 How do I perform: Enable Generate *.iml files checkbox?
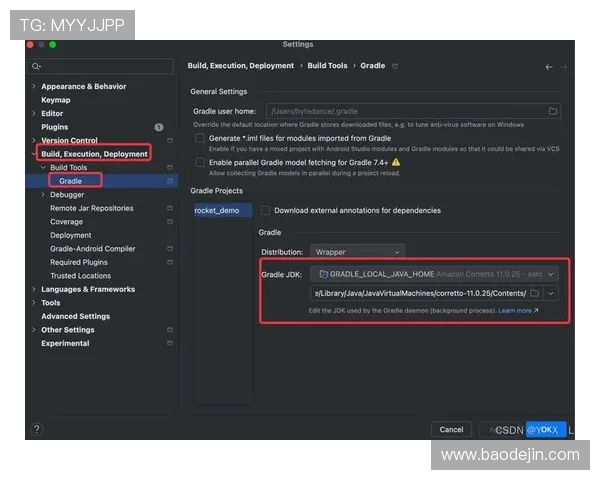pos(200,138)
